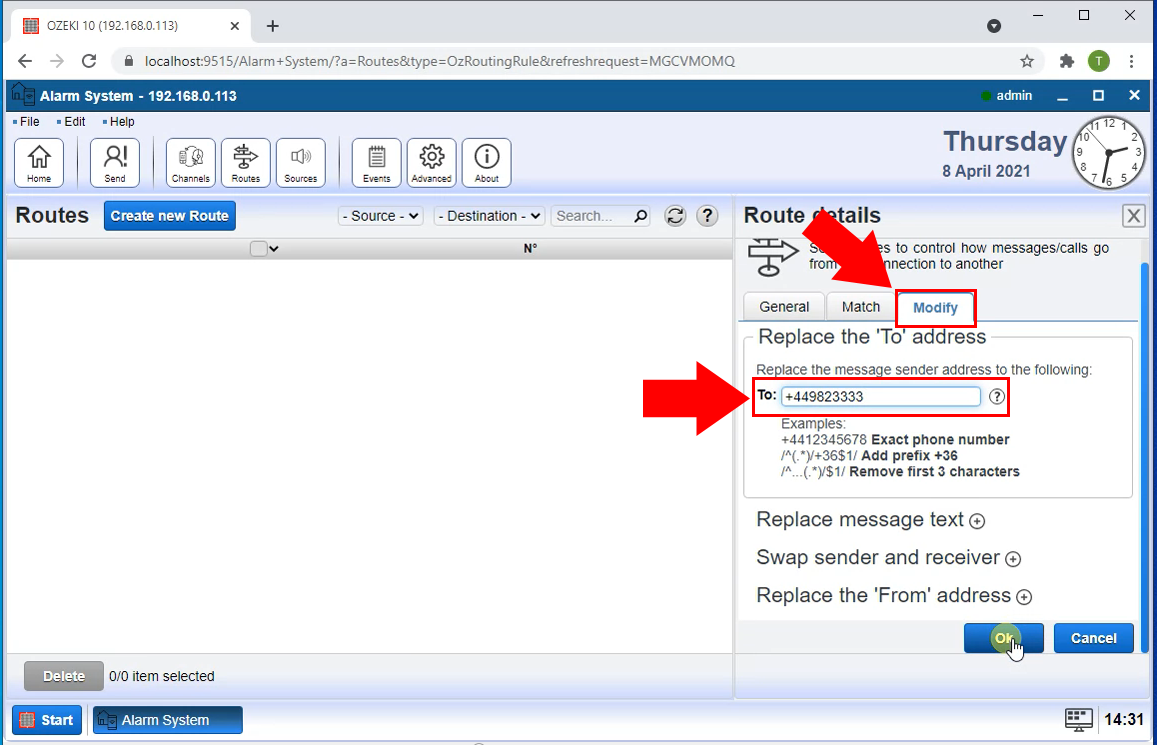Open the Source filter dropdown
Screen dimensions: 1157x745
tap(381, 216)
